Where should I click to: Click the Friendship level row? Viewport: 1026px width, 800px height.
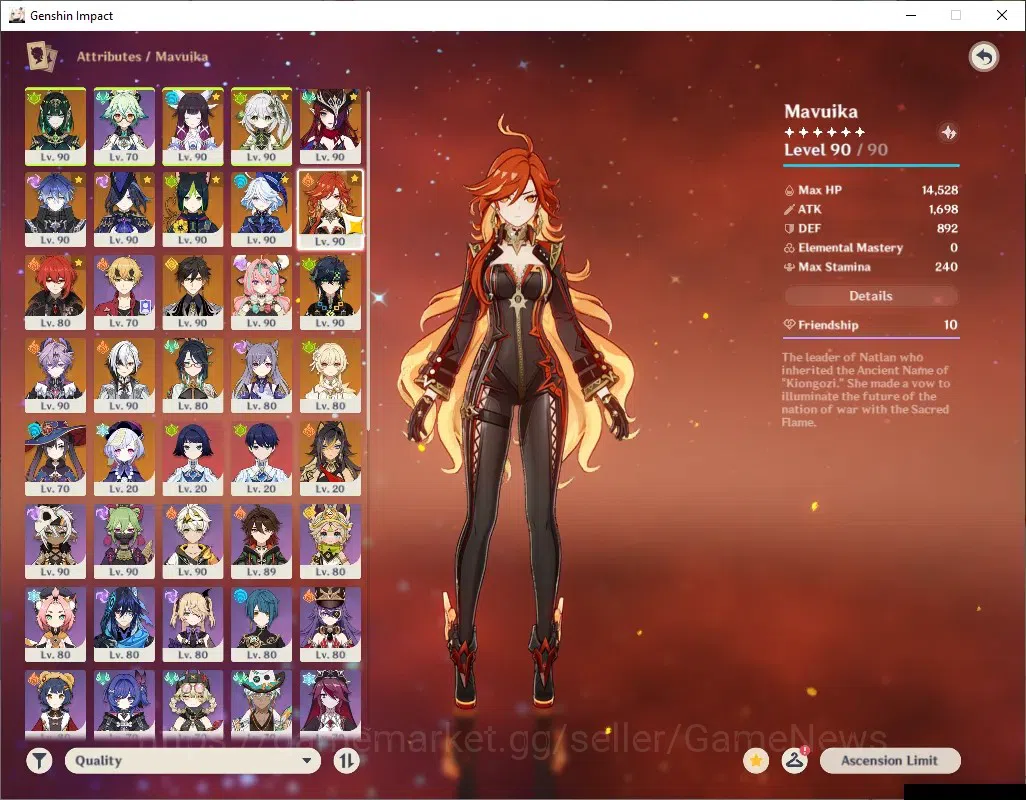tap(871, 324)
